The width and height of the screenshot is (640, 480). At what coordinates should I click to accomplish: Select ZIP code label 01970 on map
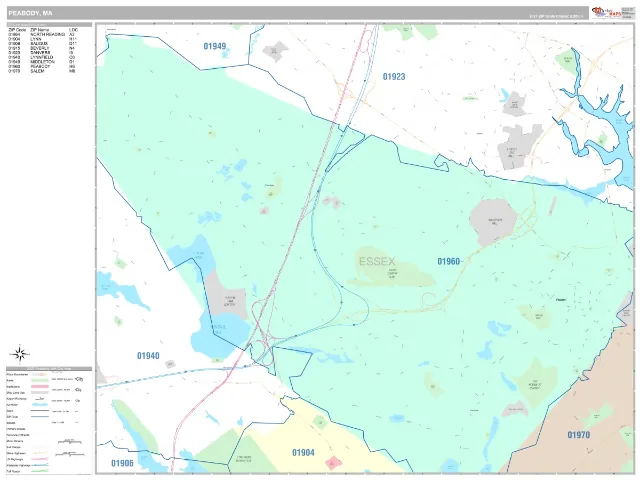click(x=579, y=435)
